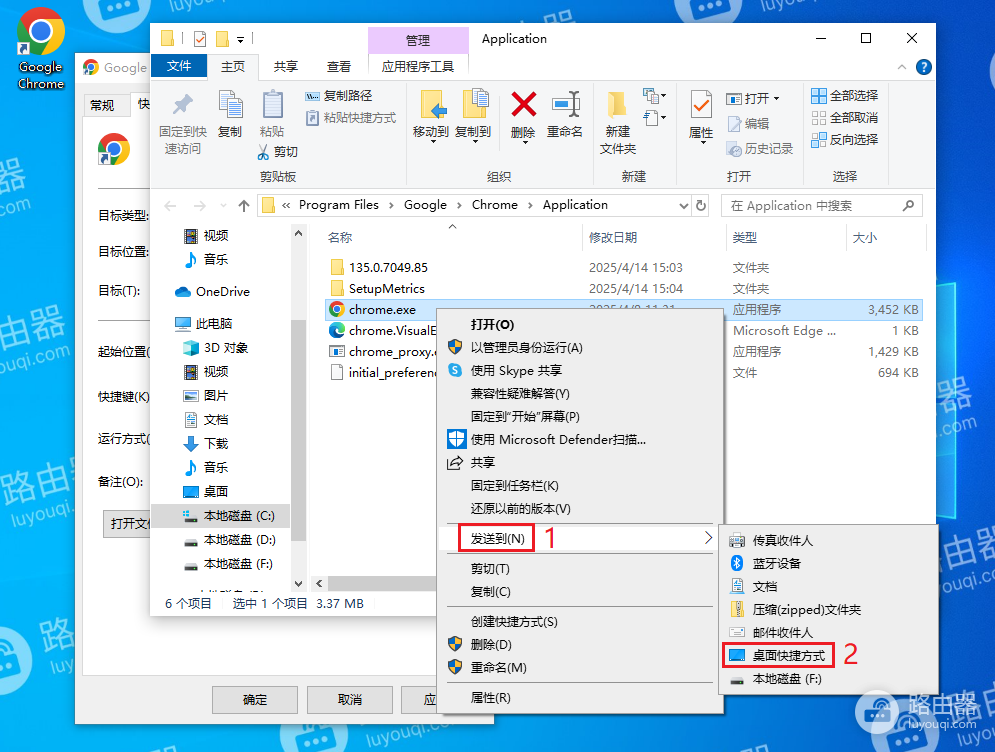Click the Copy path icon
The width and height of the screenshot is (995, 752).
(x=312, y=96)
